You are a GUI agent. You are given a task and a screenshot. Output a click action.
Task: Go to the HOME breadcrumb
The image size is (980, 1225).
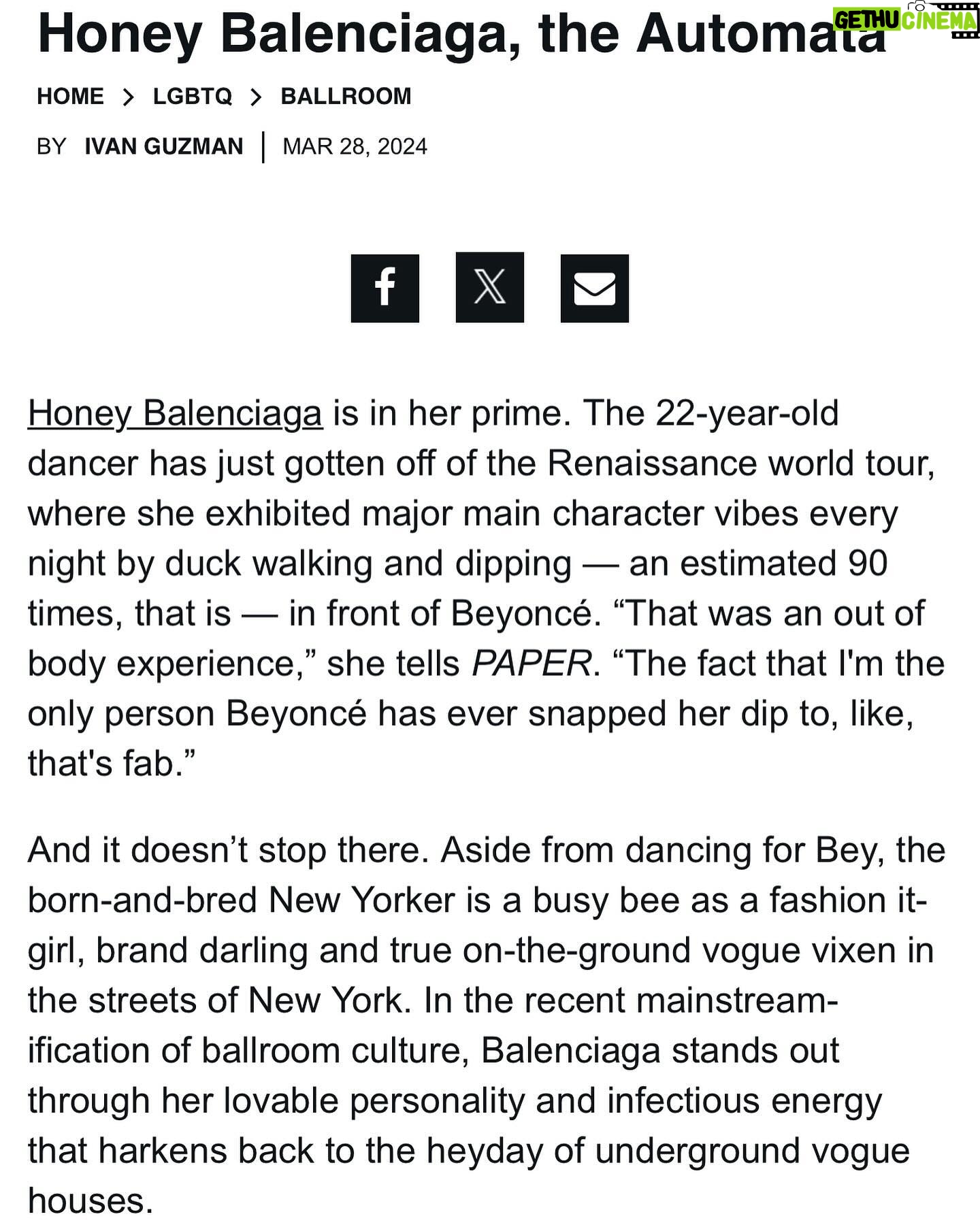[70, 97]
